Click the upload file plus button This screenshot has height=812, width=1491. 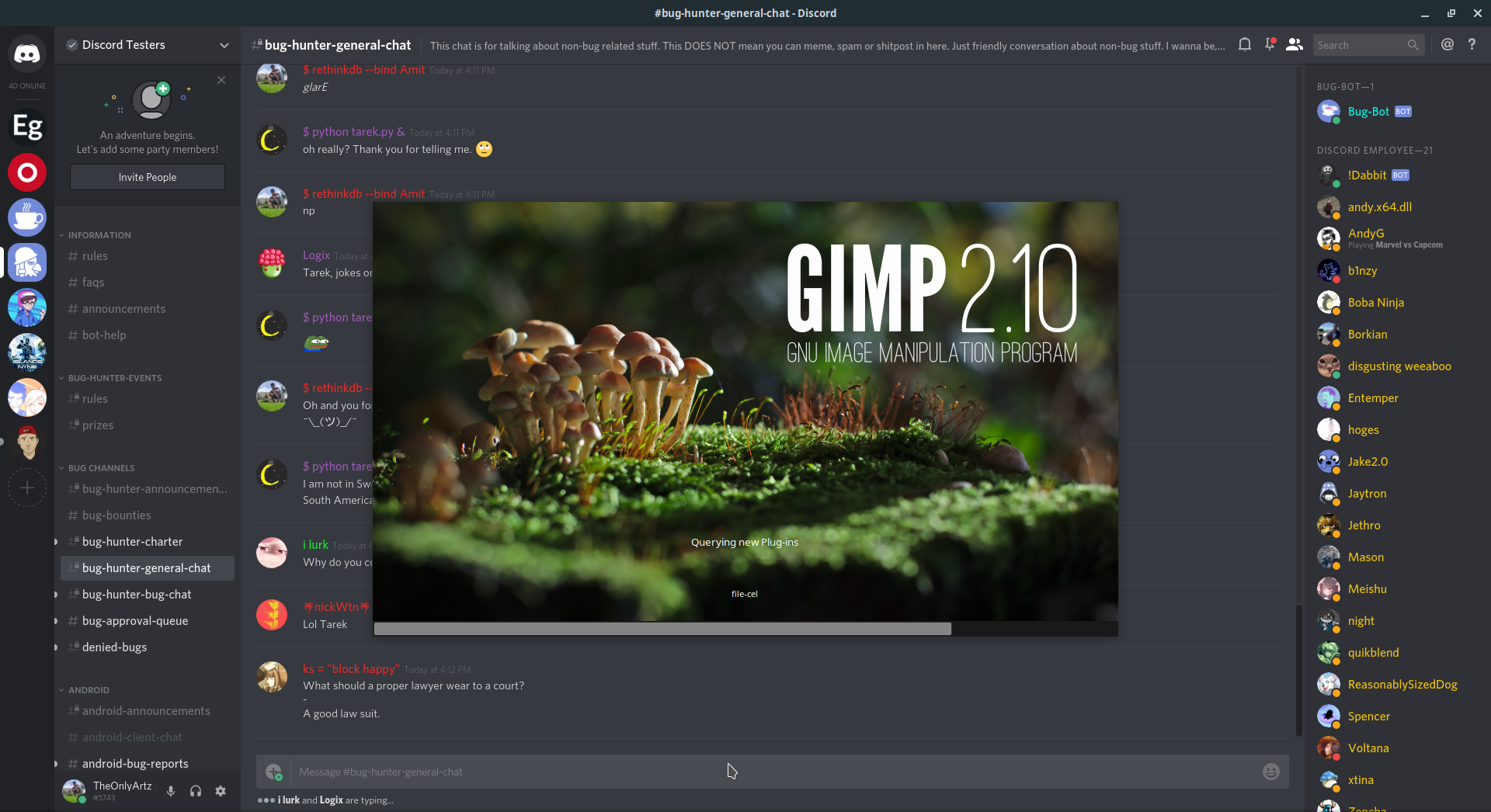pyautogui.click(x=273, y=772)
